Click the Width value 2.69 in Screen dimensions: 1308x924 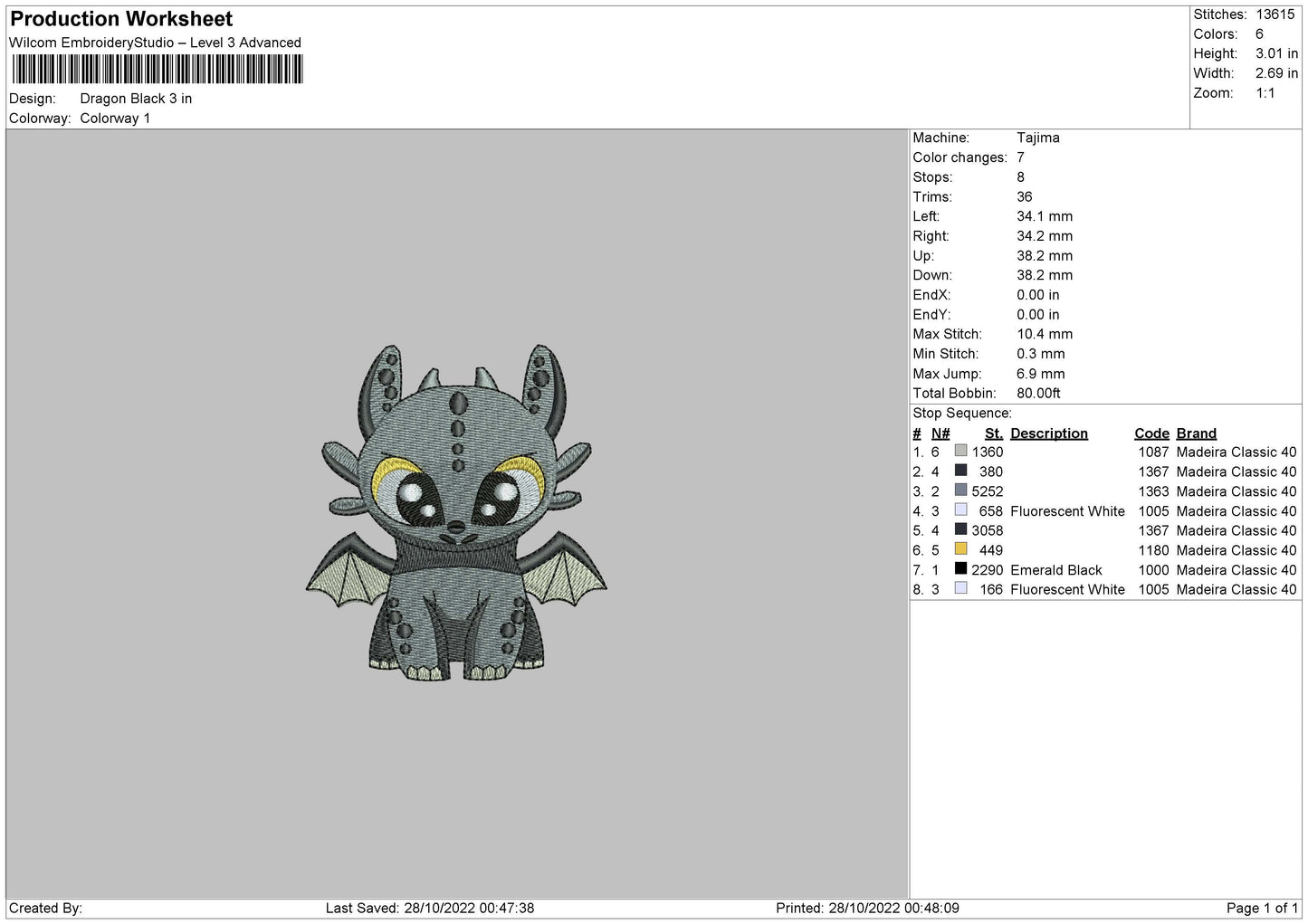[x=1276, y=73]
